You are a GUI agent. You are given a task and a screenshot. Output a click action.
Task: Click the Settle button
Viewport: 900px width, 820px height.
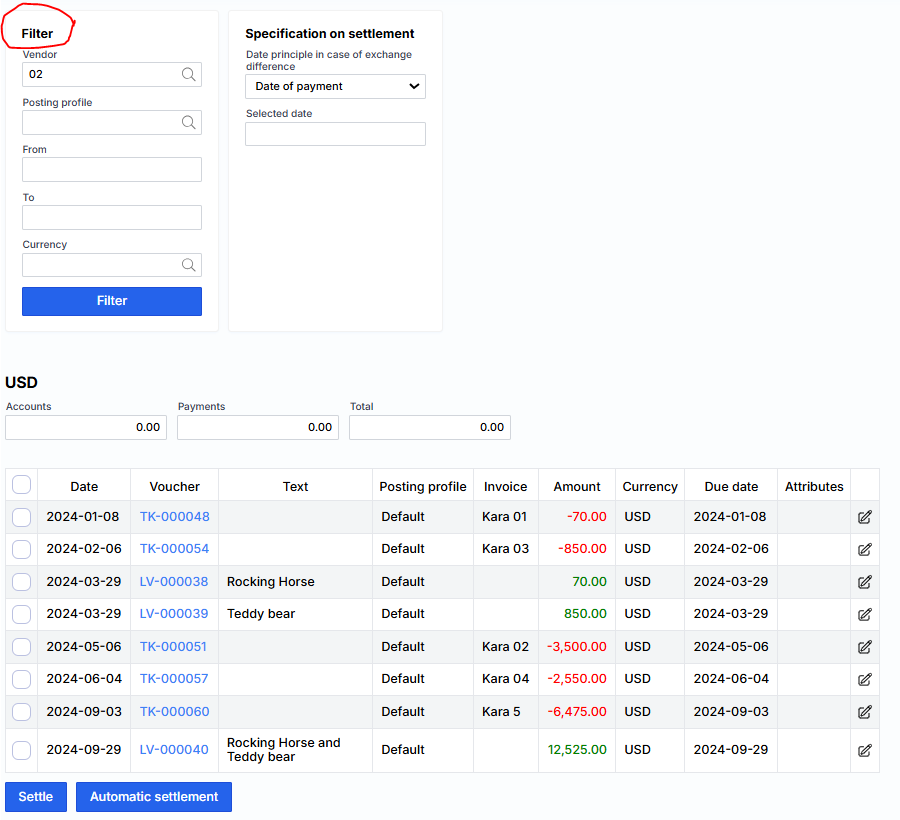point(35,797)
